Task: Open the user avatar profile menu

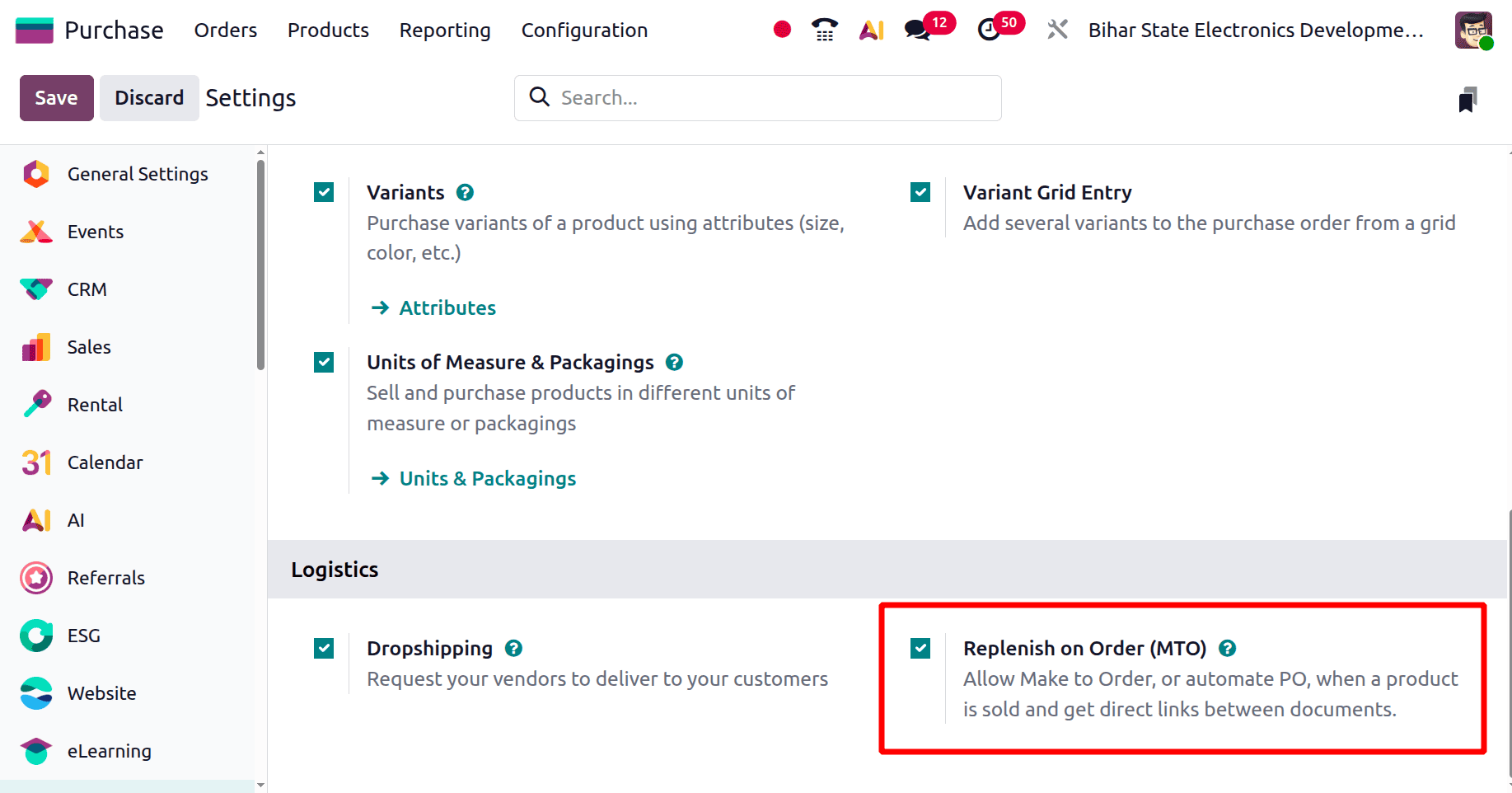Action: pyautogui.click(x=1473, y=29)
